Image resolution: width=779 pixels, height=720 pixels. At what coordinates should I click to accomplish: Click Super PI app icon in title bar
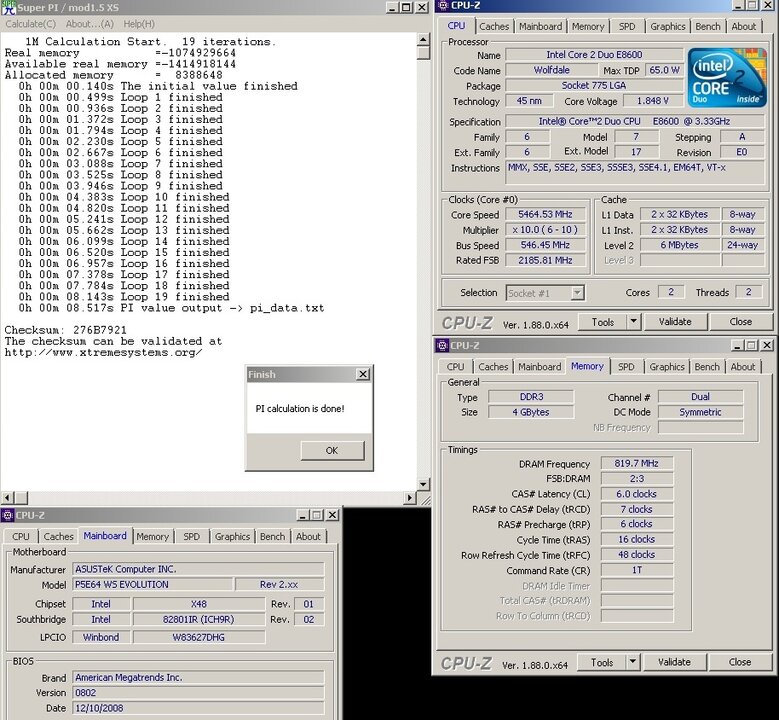point(8,7)
